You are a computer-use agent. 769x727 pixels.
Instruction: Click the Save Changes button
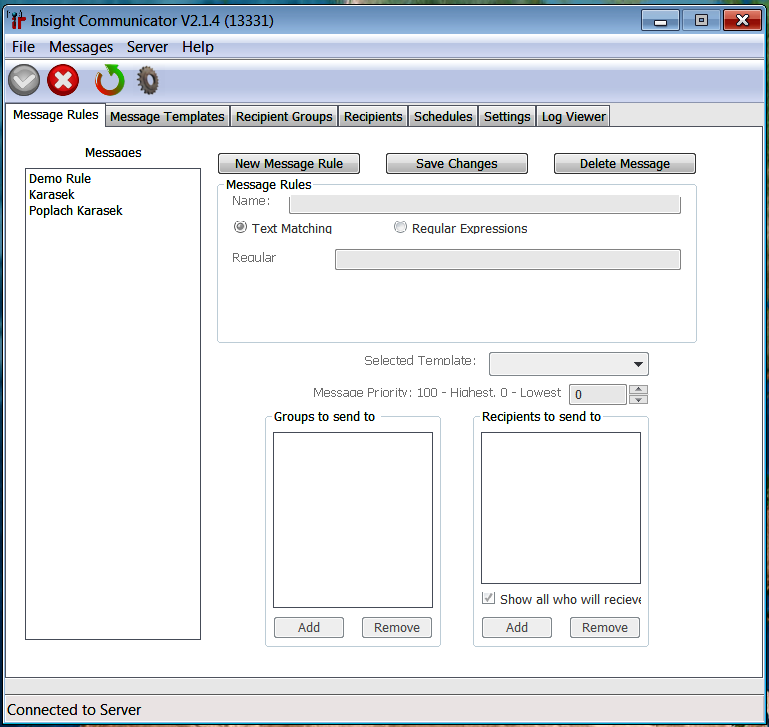tap(456, 164)
